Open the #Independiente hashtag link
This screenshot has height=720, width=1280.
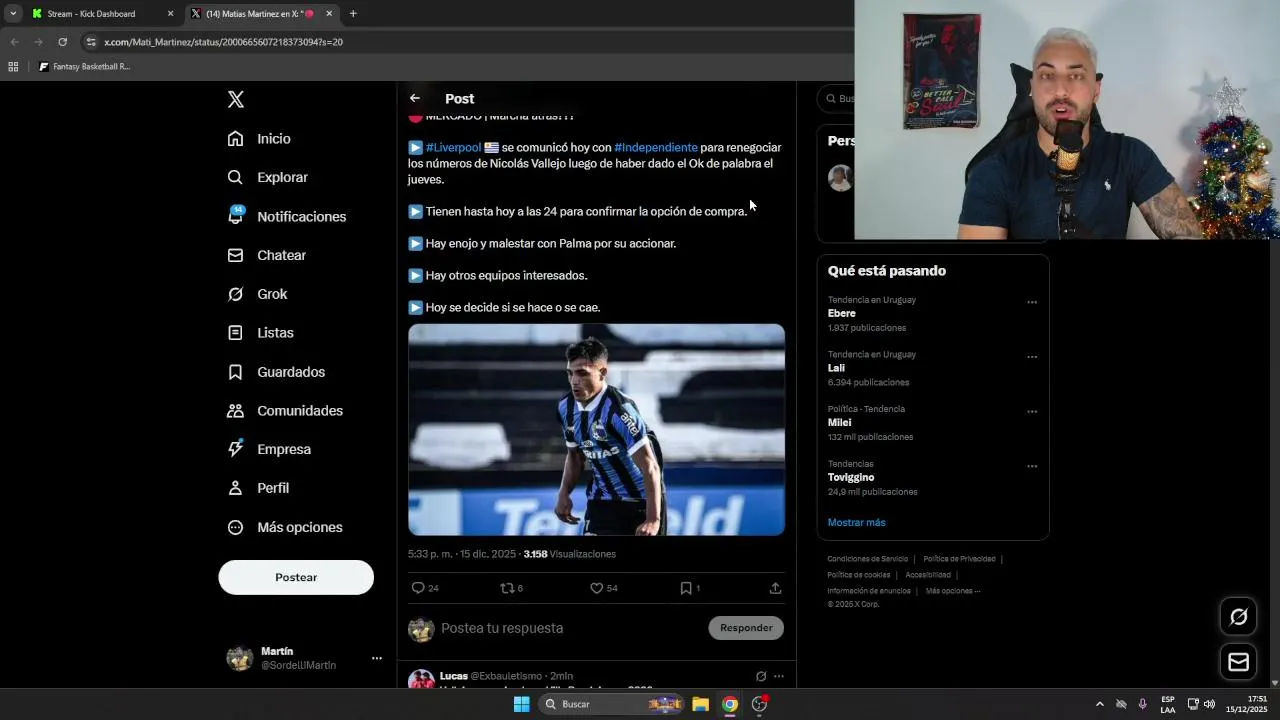(656, 147)
